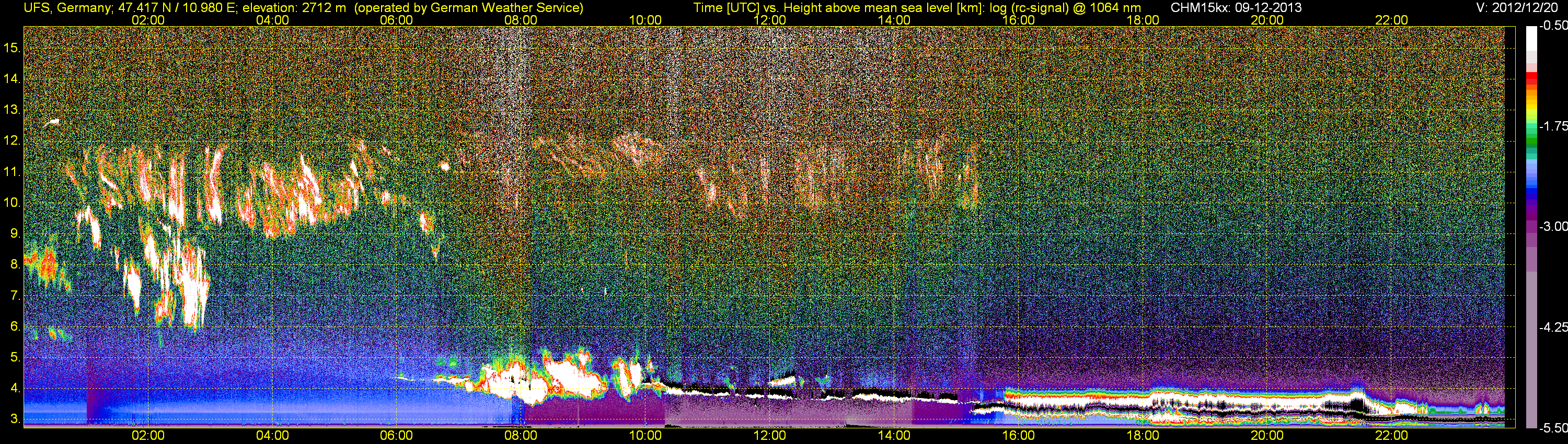The width and height of the screenshot is (1568, 444).
Task: Click the "15." height axis label
Action: (x=12, y=47)
